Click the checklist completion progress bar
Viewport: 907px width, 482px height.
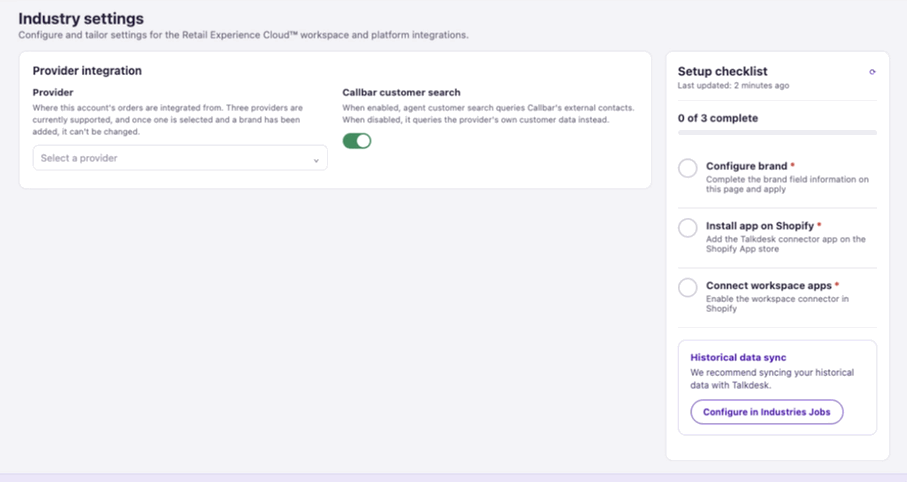pyautogui.click(x=777, y=133)
